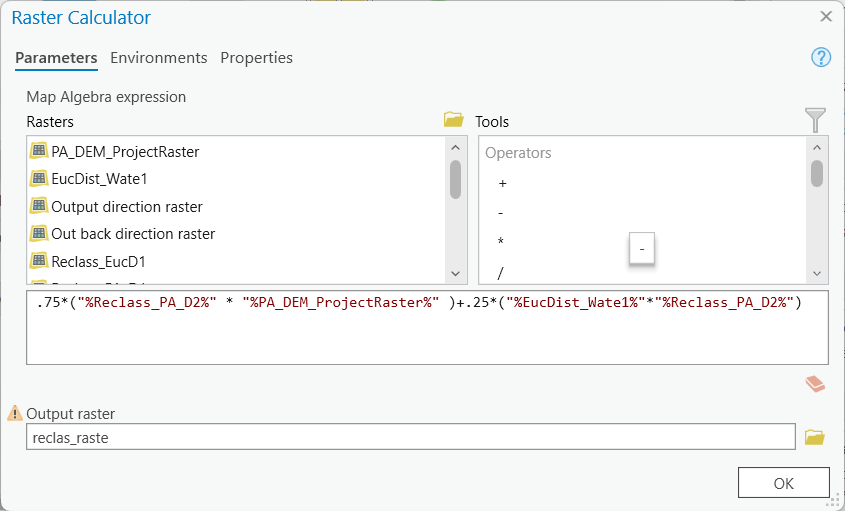Select the EucDist_Wate1 raster
Image resolution: width=845 pixels, height=511 pixels.
[x=99, y=179]
